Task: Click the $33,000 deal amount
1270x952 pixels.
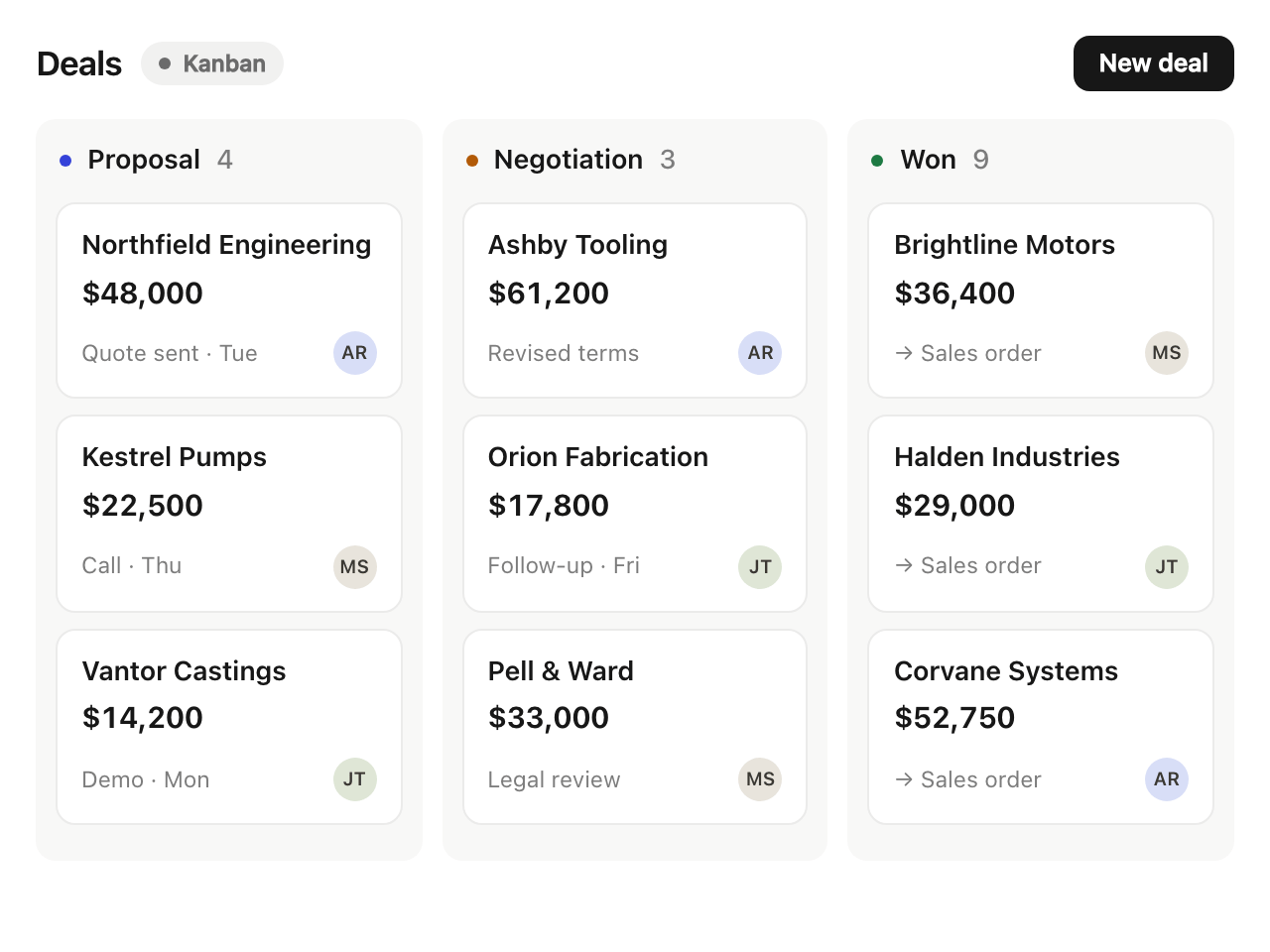Action: point(549,718)
